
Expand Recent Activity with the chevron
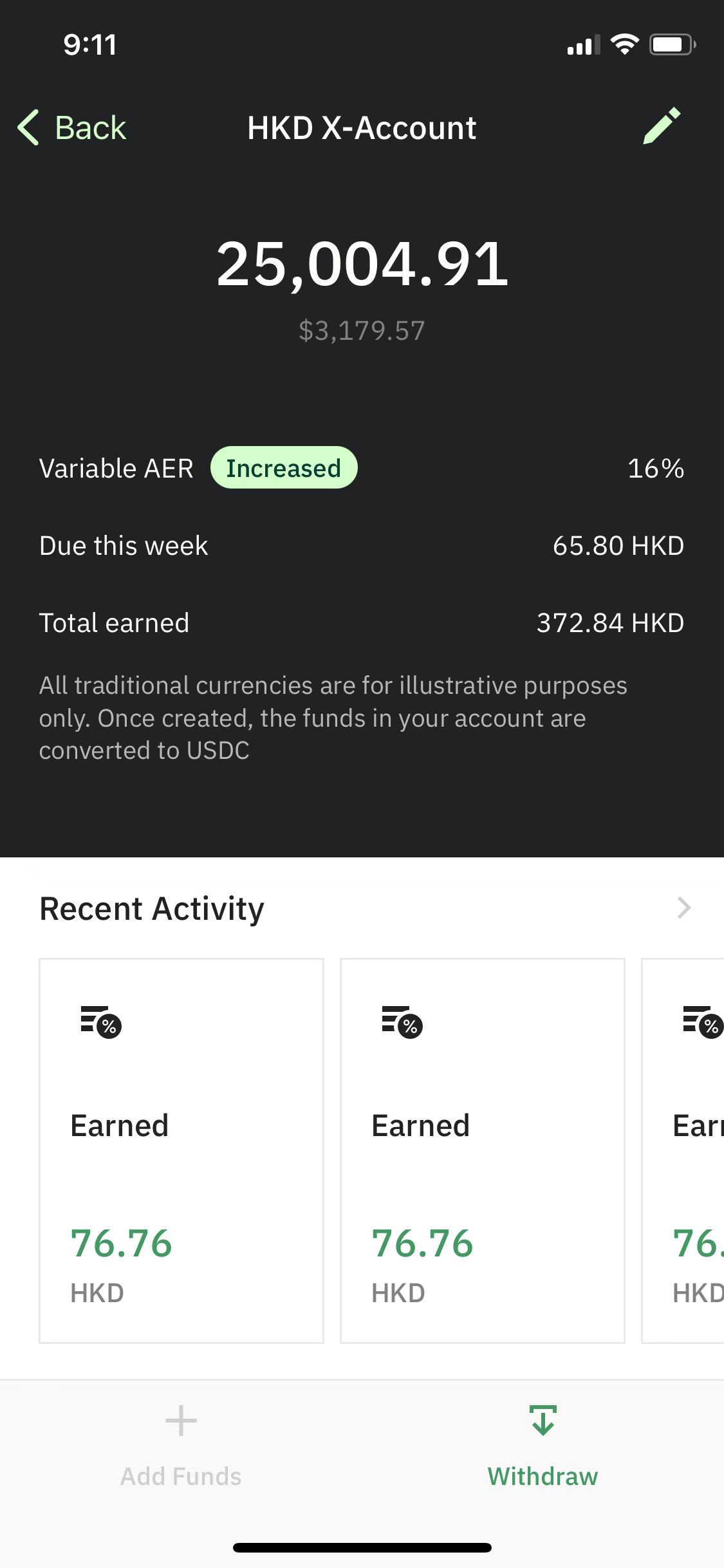[x=684, y=908]
